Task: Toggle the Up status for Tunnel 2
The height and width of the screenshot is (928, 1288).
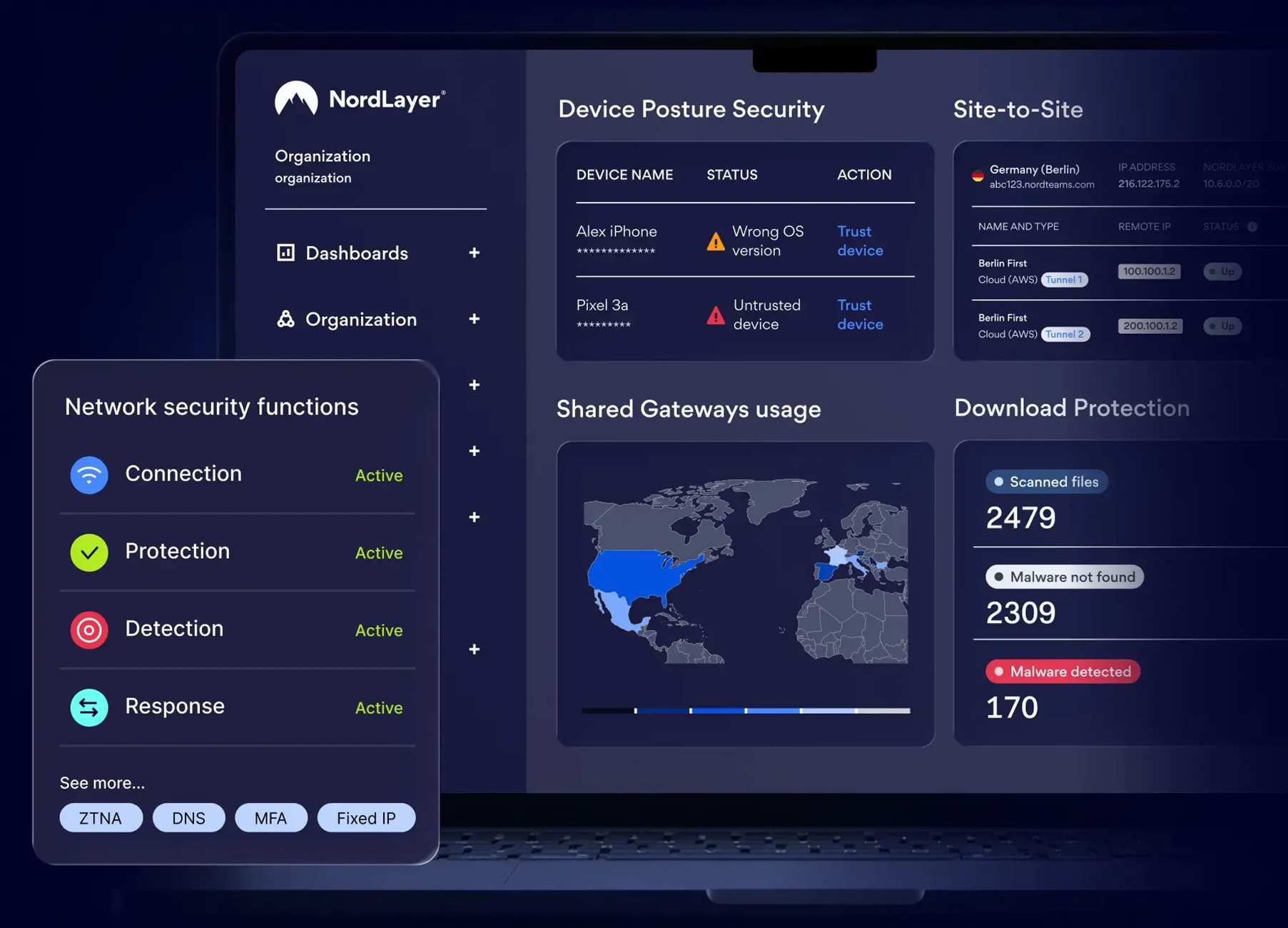Action: pyautogui.click(x=1223, y=326)
